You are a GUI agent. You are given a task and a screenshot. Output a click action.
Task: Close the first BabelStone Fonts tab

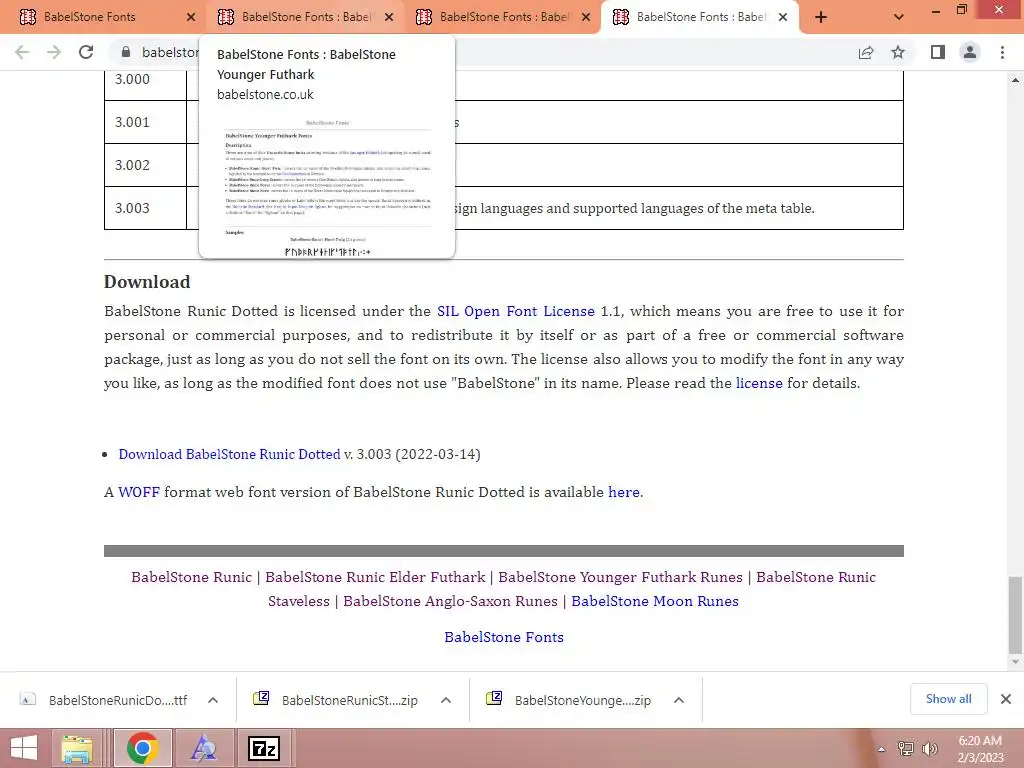point(191,17)
